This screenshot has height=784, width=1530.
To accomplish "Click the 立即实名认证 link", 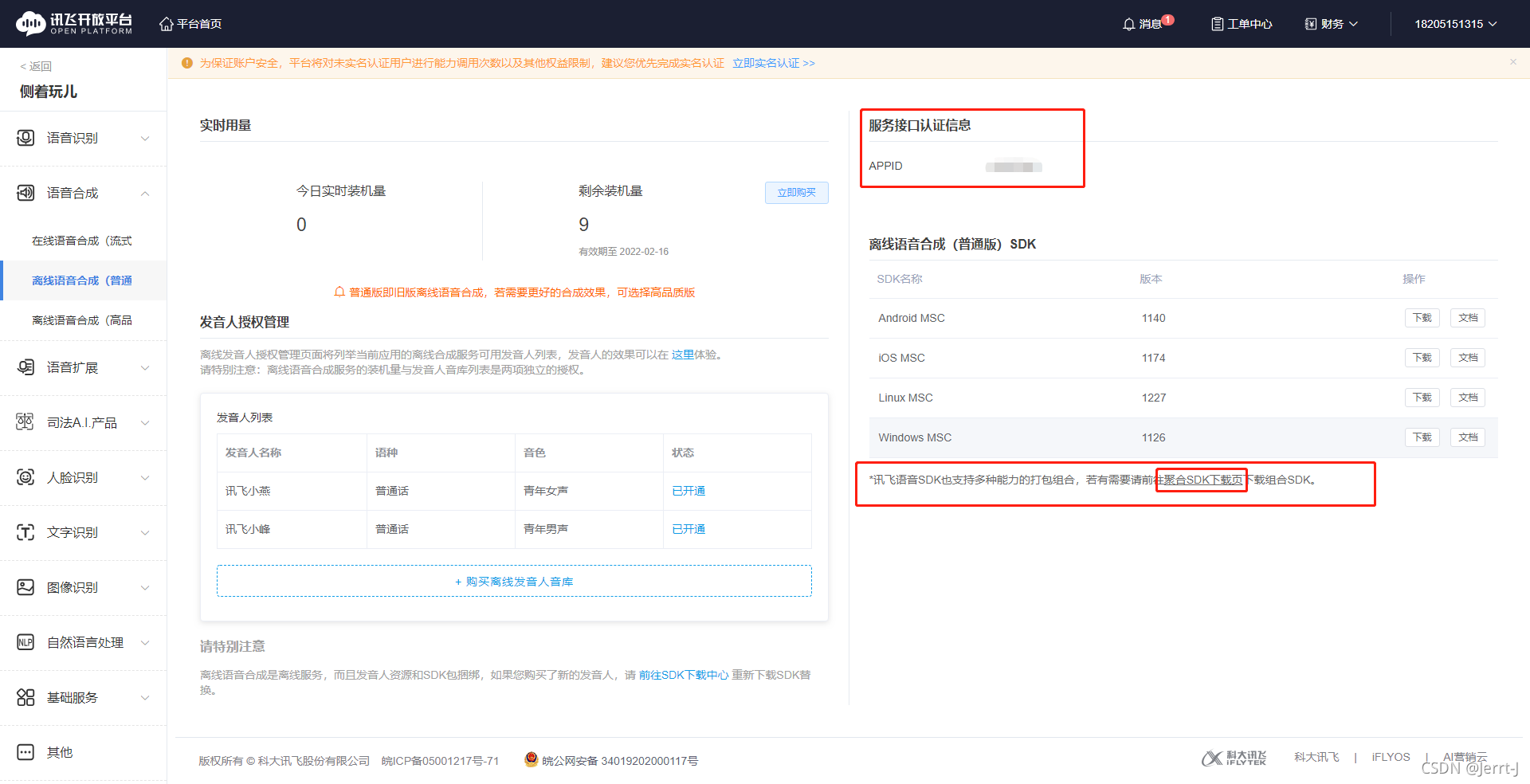I will coord(774,63).
